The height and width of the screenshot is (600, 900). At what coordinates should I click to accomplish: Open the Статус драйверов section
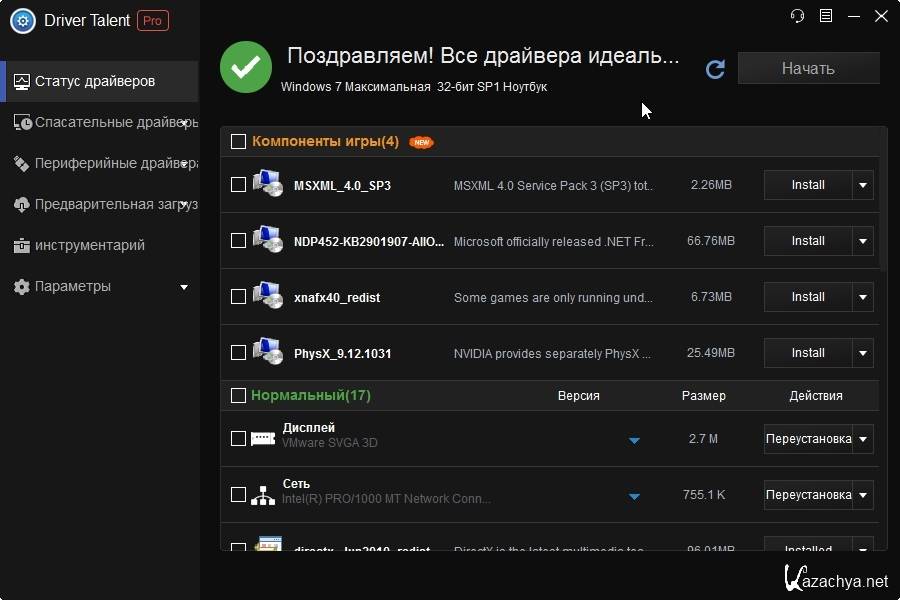click(x=95, y=81)
